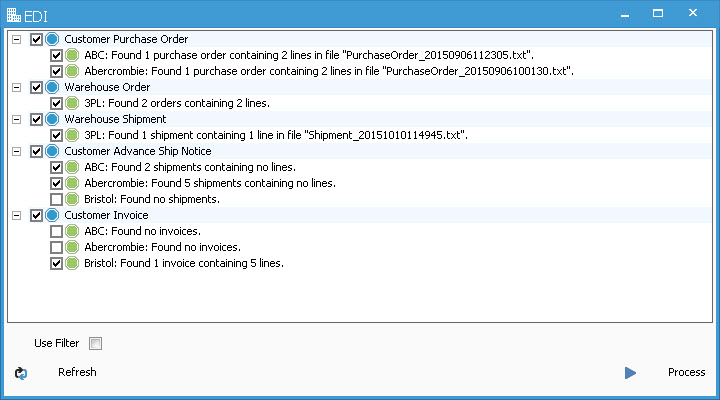The height and width of the screenshot is (400, 720).
Task: Select row 'Abercrombie: Found no invoices.'
Action: coord(163,247)
